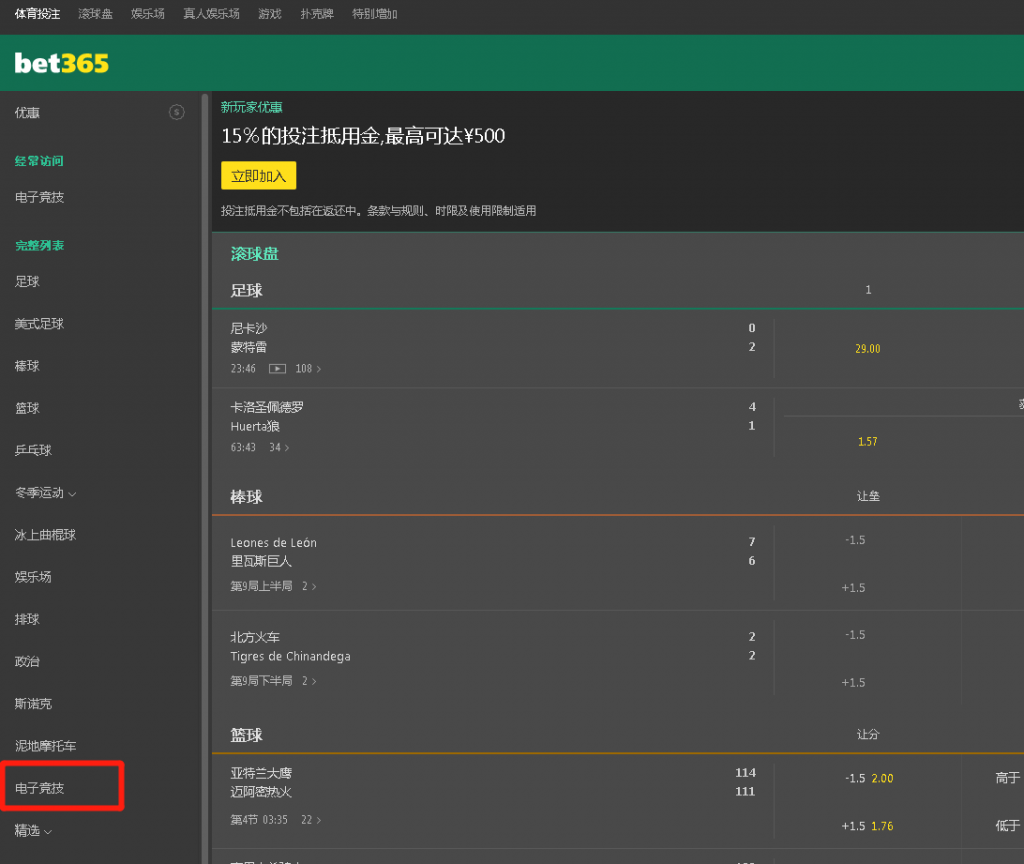Click the coin/dollar icon beside 优惠

coord(177,112)
